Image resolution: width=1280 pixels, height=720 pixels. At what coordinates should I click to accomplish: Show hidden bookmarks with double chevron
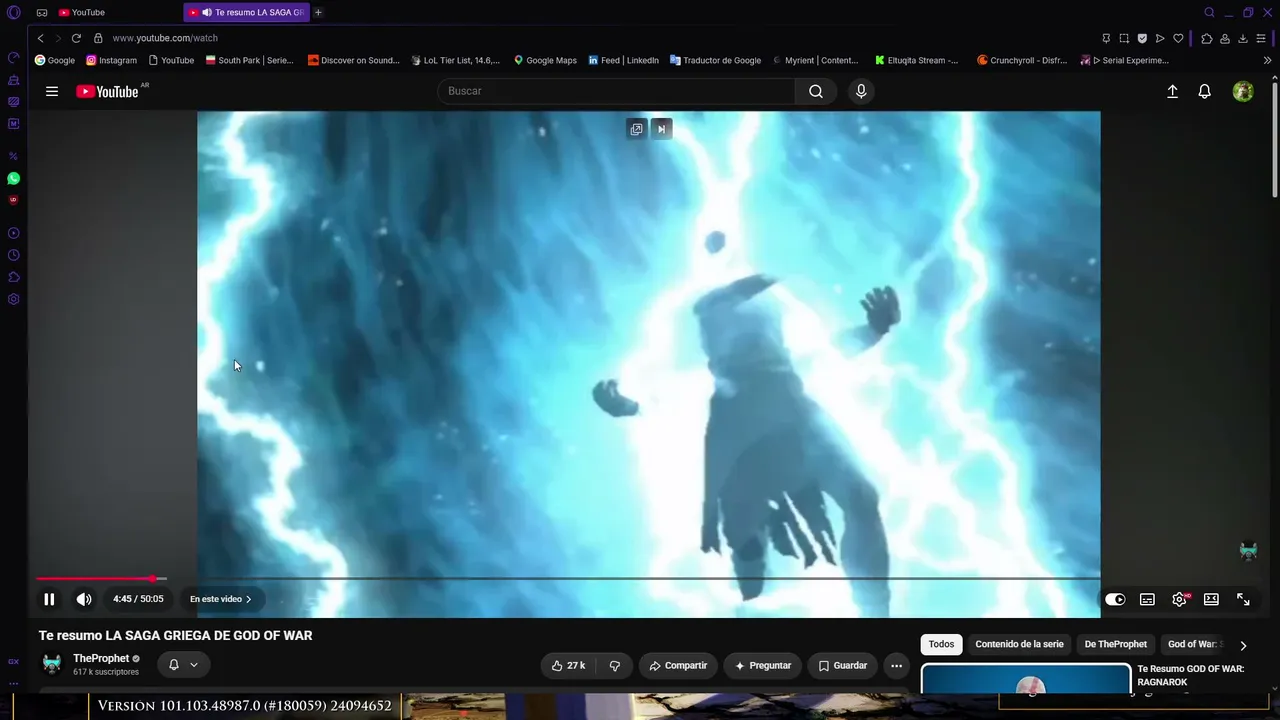[1267, 60]
